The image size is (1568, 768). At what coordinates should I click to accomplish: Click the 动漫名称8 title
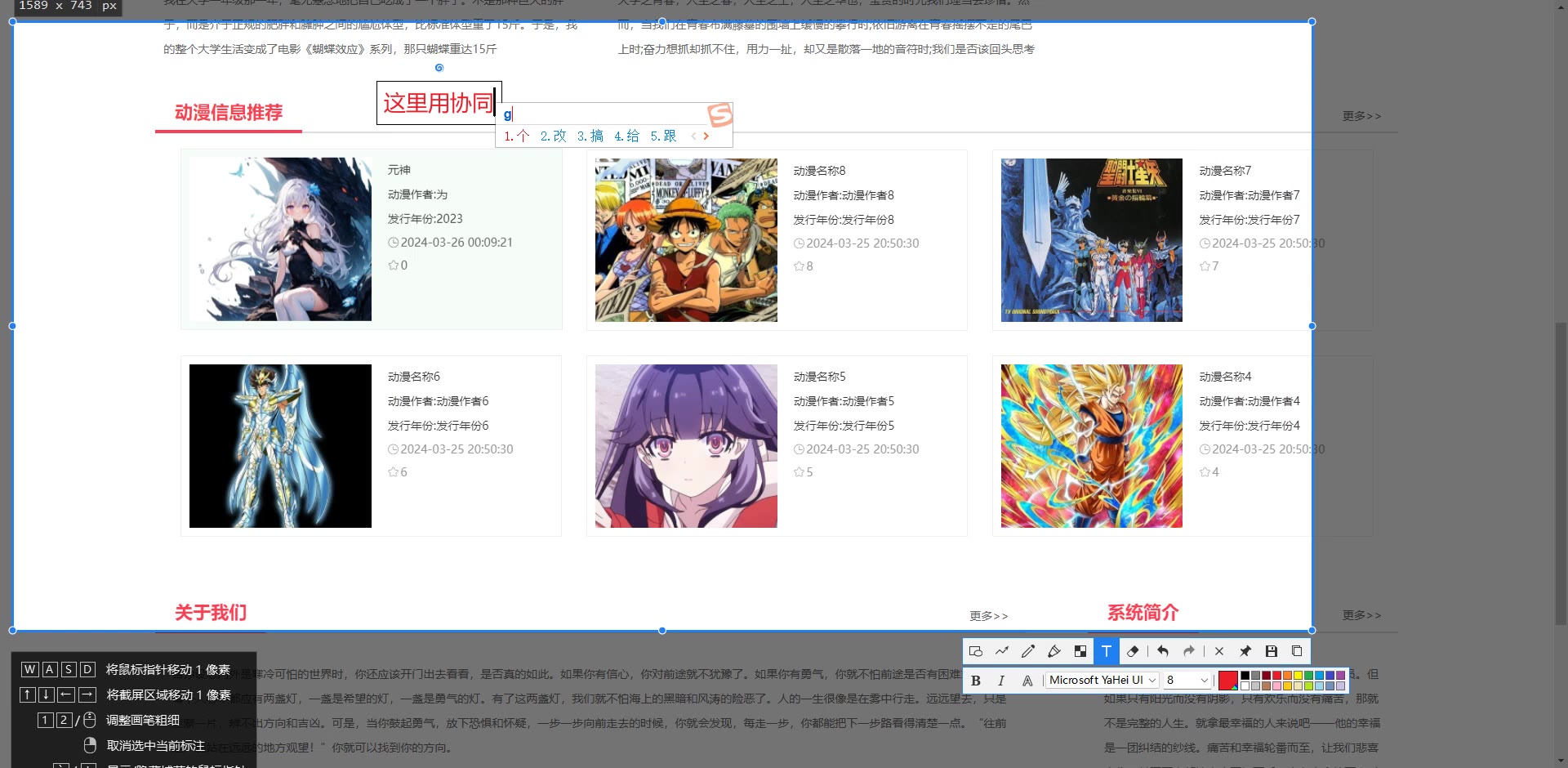819,171
